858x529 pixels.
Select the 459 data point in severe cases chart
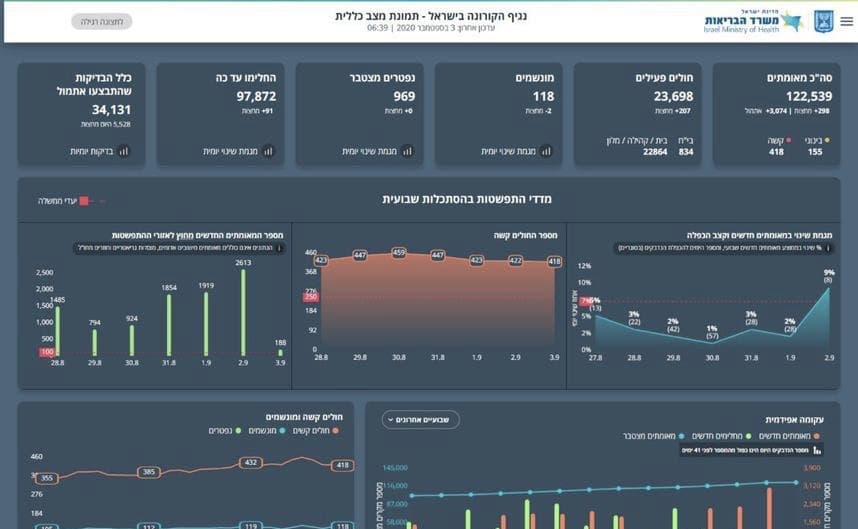tap(399, 253)
